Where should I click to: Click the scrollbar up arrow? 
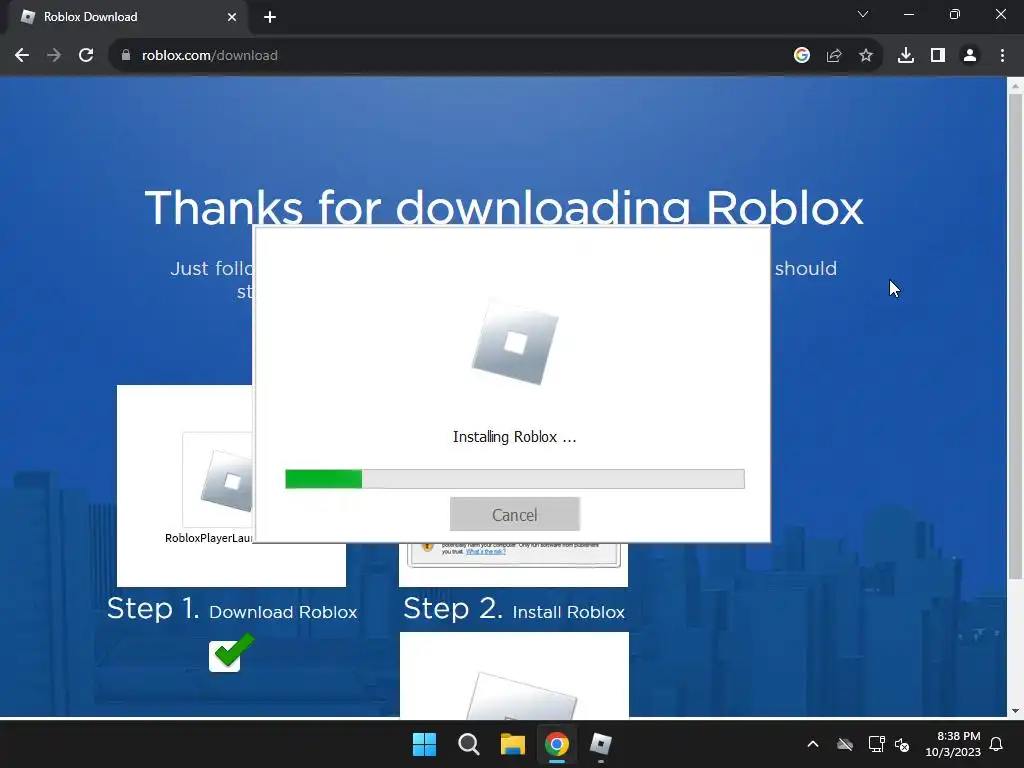pos(1015,86)
